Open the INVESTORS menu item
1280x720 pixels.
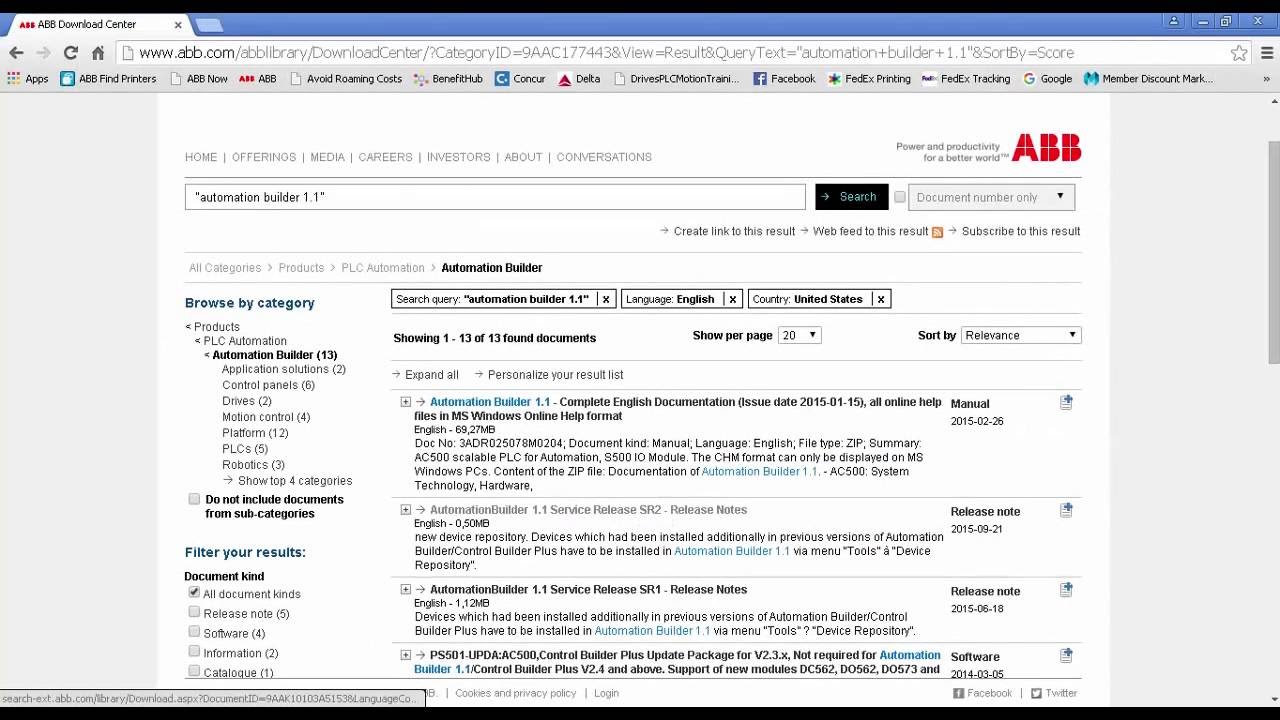point(459,157)
